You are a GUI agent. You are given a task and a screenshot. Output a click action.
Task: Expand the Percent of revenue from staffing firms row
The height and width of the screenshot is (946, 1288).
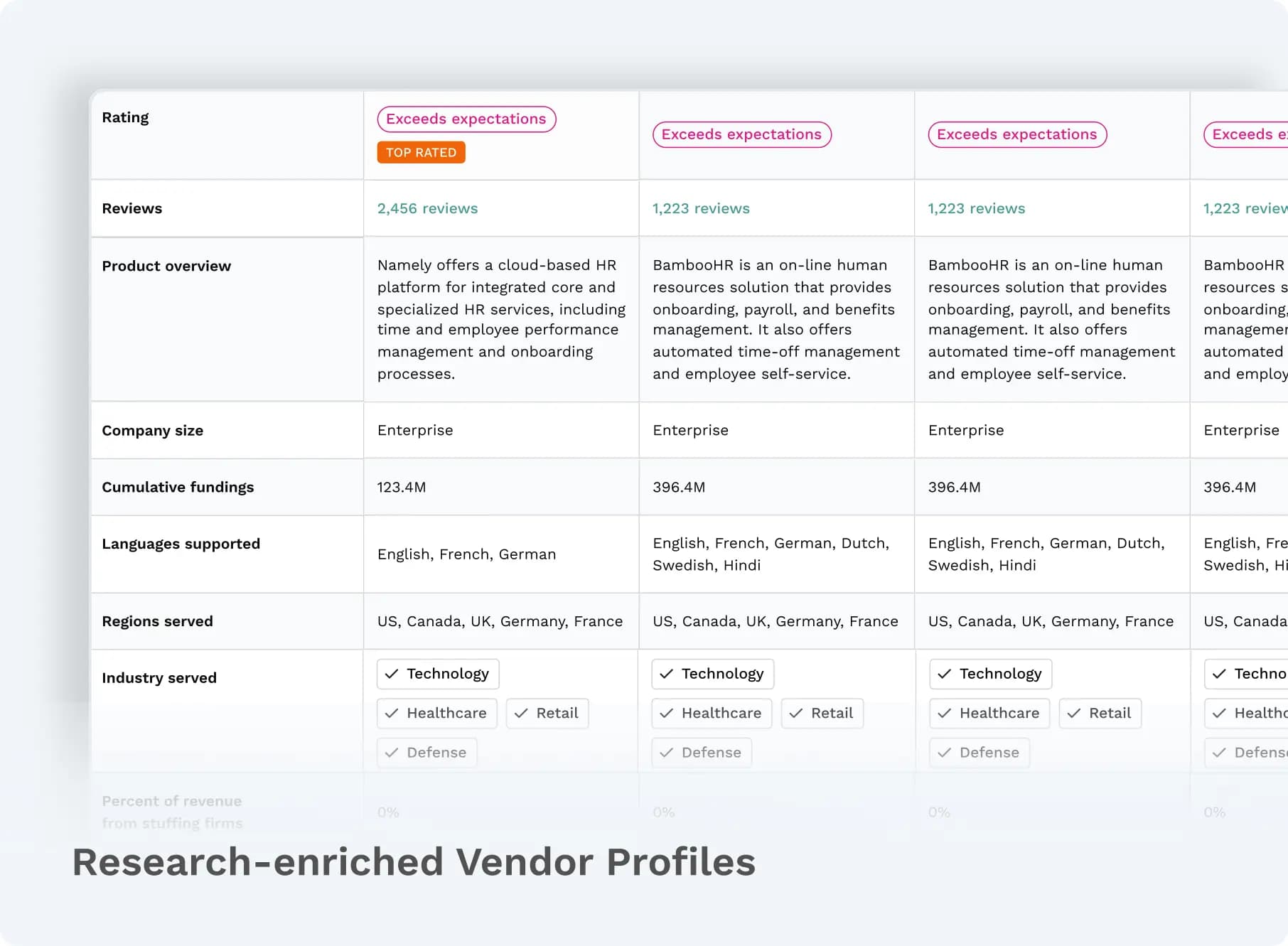171,811
